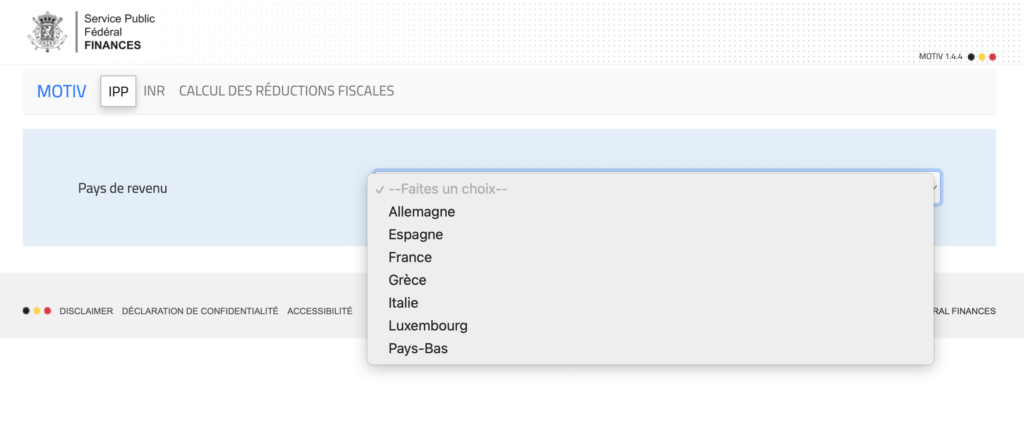Open the MOTIV home link

point(61,91)
